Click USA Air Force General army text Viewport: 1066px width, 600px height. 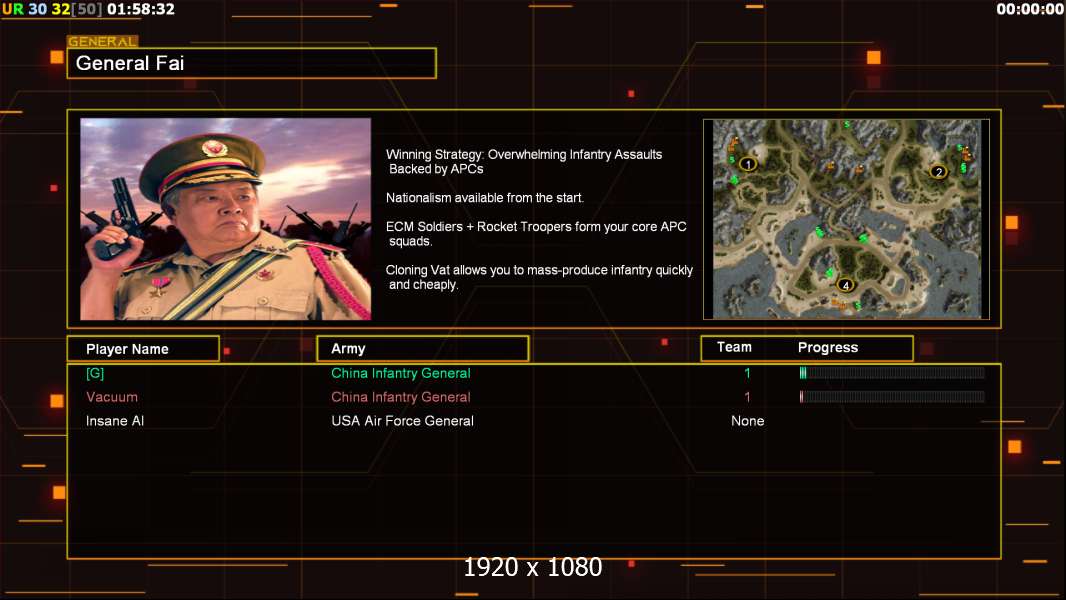pos(402,421)
